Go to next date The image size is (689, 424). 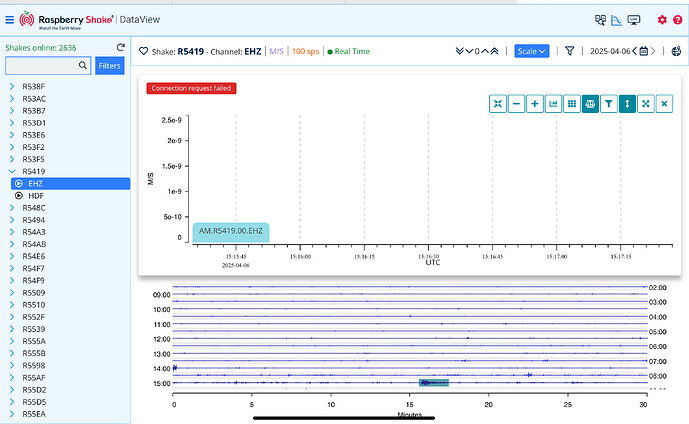(653, 51)
